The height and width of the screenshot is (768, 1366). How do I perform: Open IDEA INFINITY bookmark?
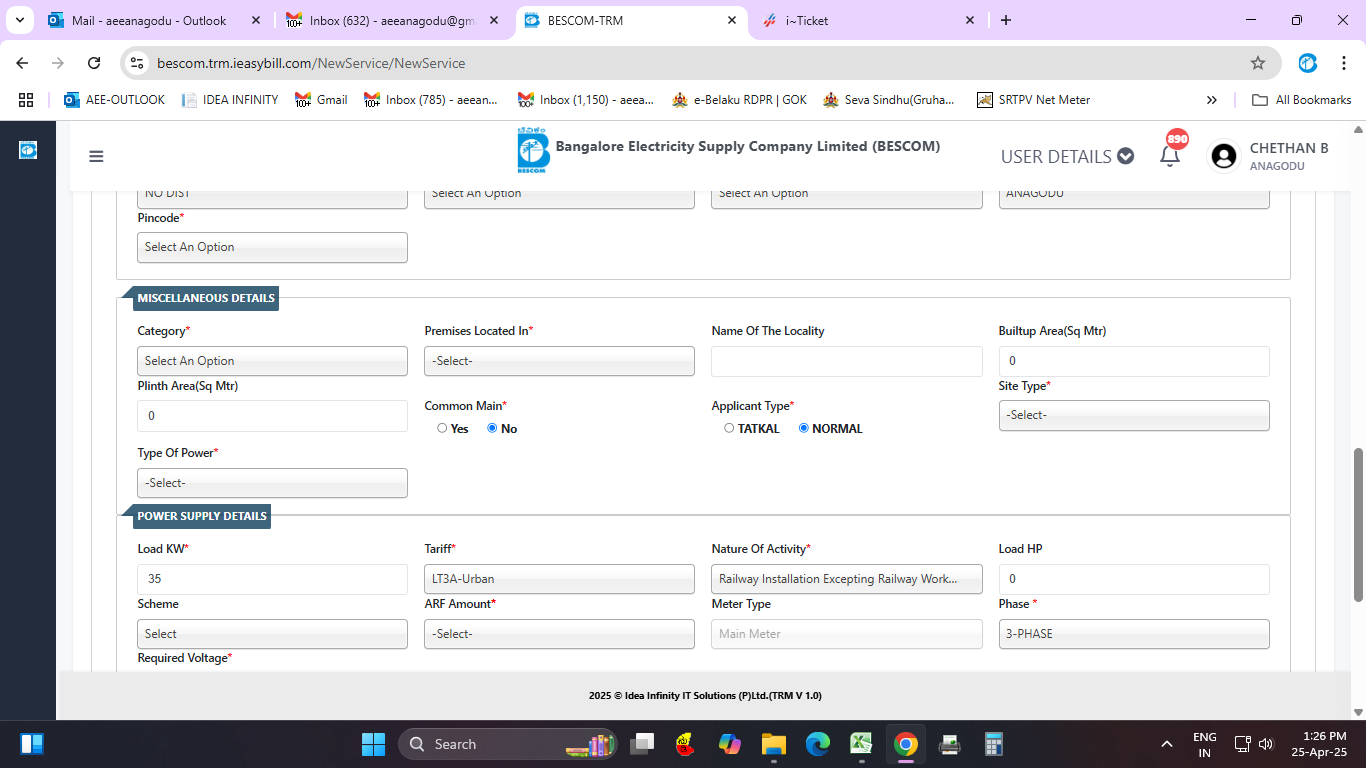click(230, 100)
